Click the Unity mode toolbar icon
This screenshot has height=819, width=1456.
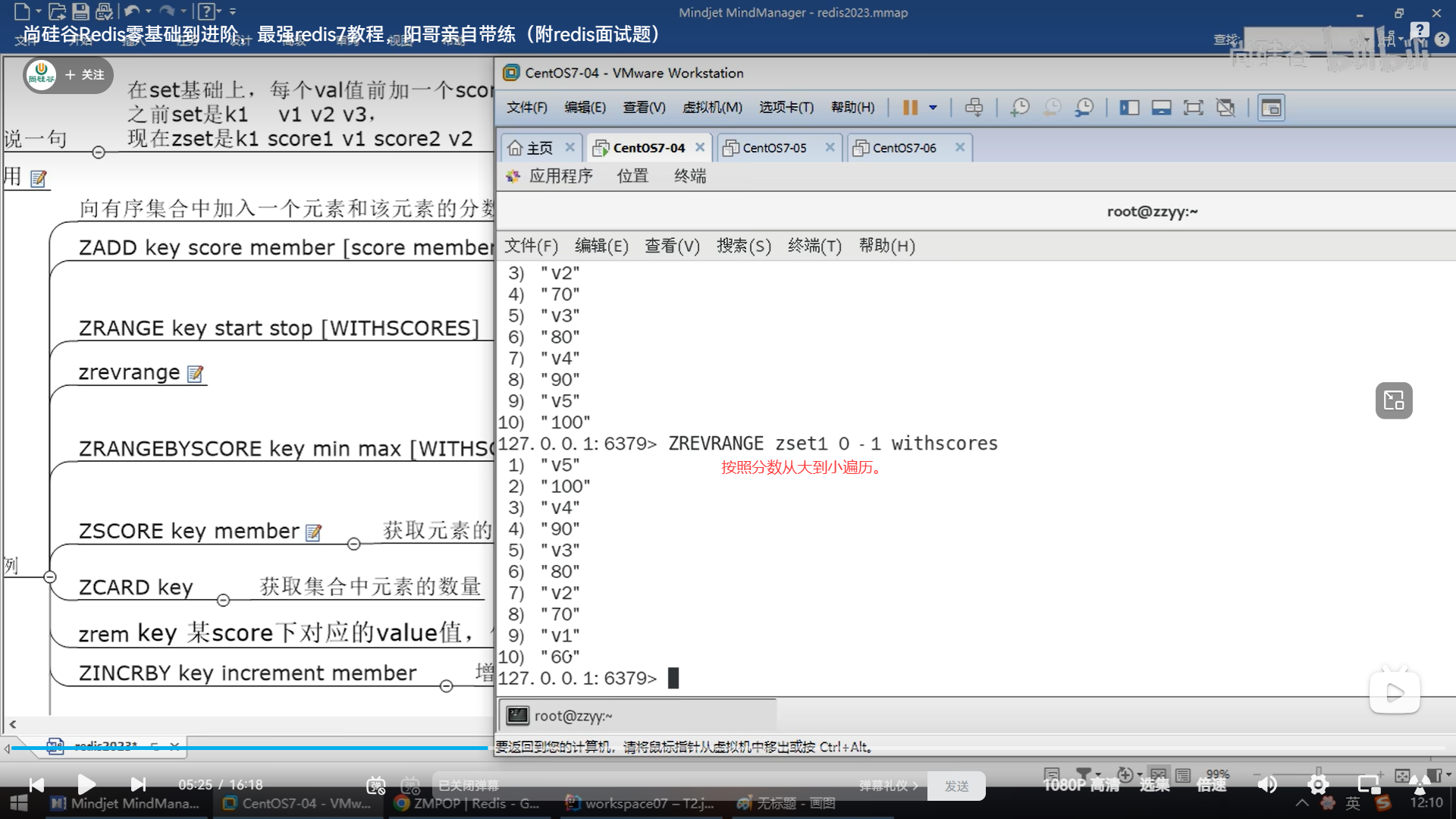[x=1225, y=108]
